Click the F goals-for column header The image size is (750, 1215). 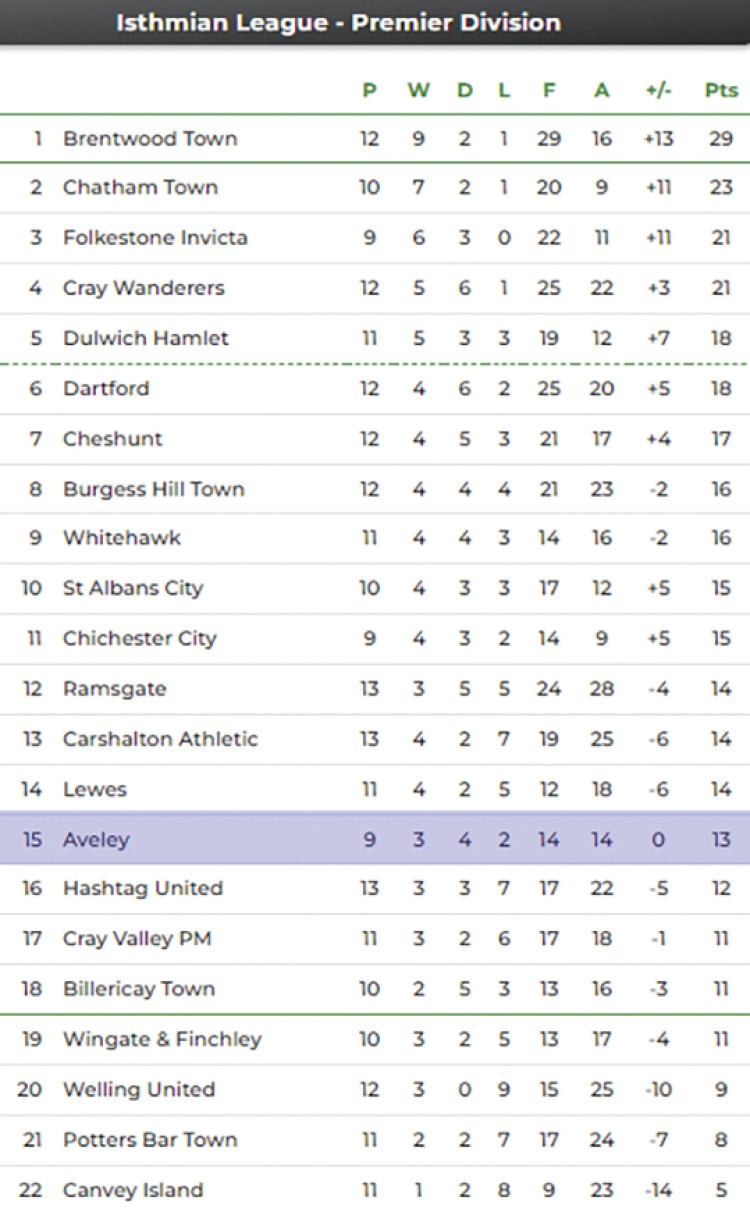coord(549,90)
